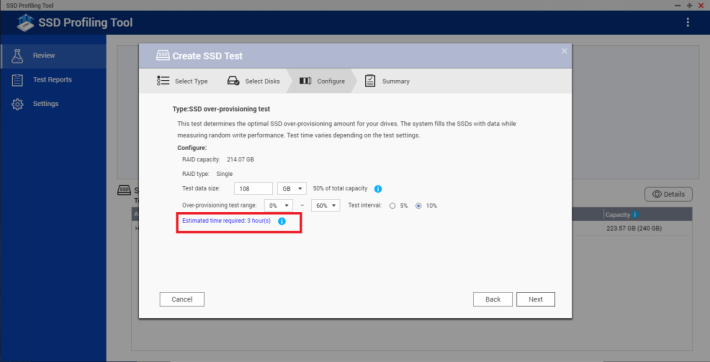710x362 pixels.
Task: Select the 5% test interval radio
Action: click(x=392, y=206)
